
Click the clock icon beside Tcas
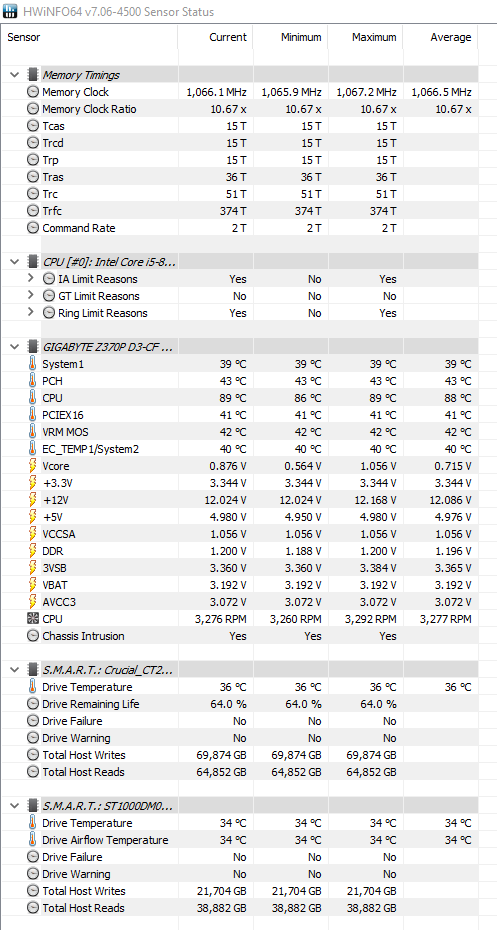click(33, 126)
